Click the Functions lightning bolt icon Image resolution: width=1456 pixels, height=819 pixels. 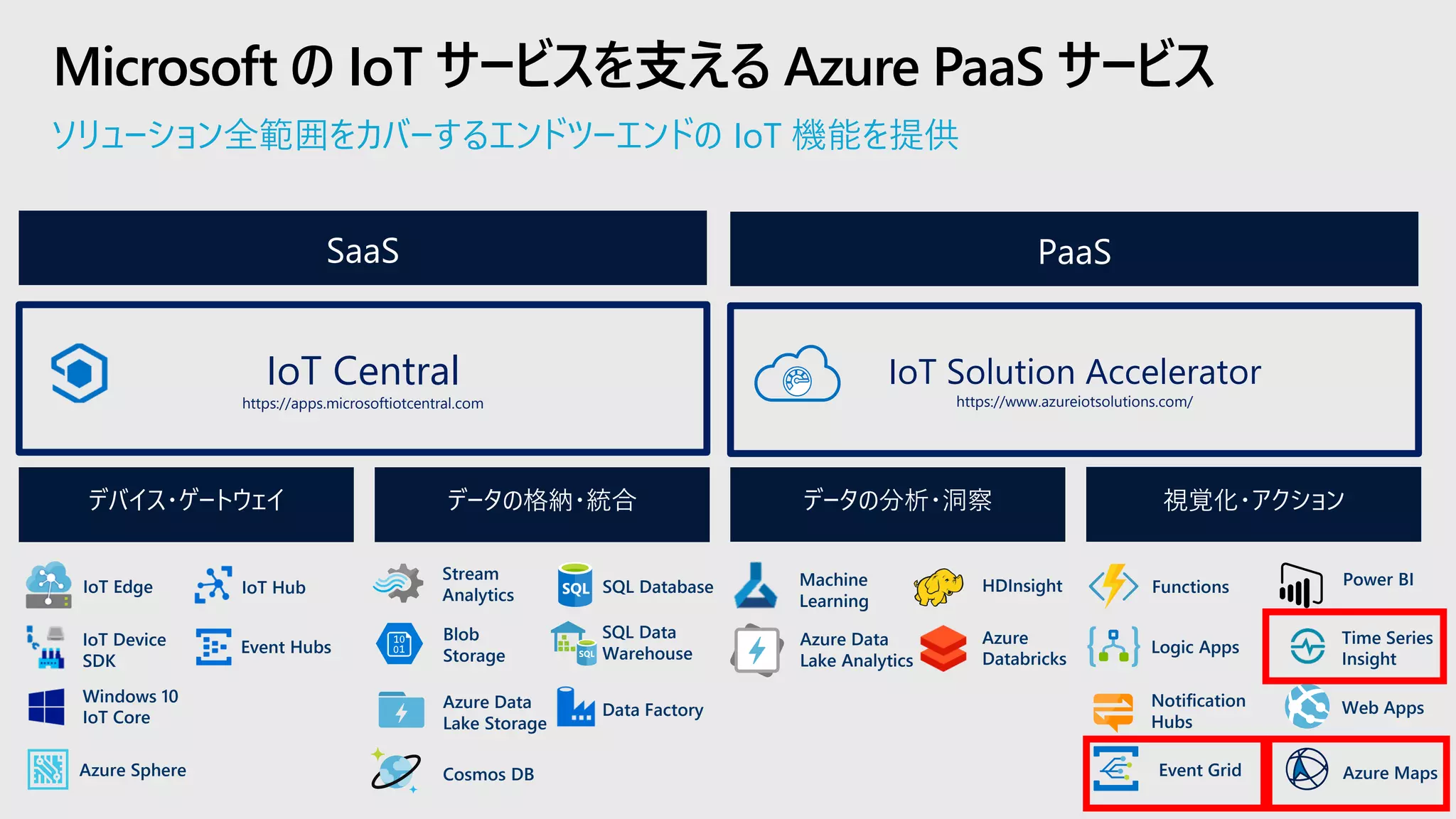pos(1113,586)
